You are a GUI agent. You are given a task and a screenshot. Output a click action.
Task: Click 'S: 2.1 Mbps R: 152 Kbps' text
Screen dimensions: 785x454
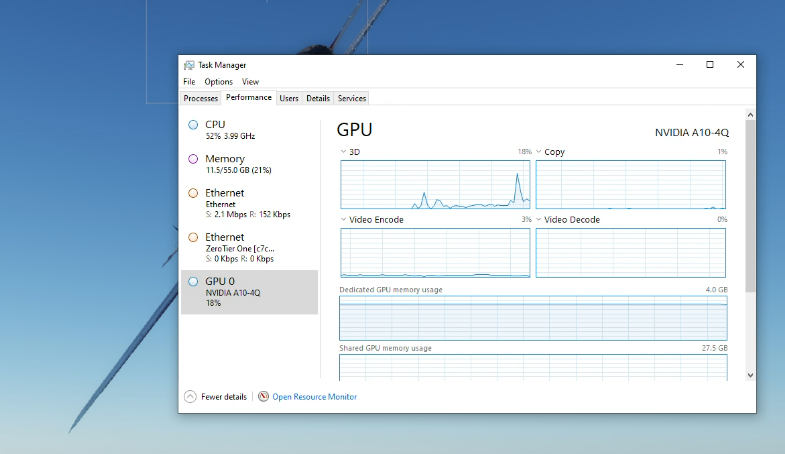(x=248, y=214)
